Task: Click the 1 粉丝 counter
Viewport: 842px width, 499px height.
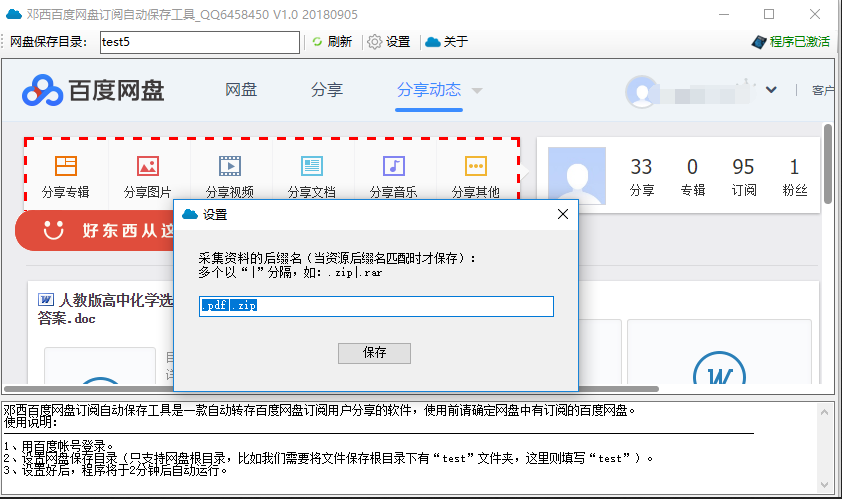Action: (x=795, y=176)
